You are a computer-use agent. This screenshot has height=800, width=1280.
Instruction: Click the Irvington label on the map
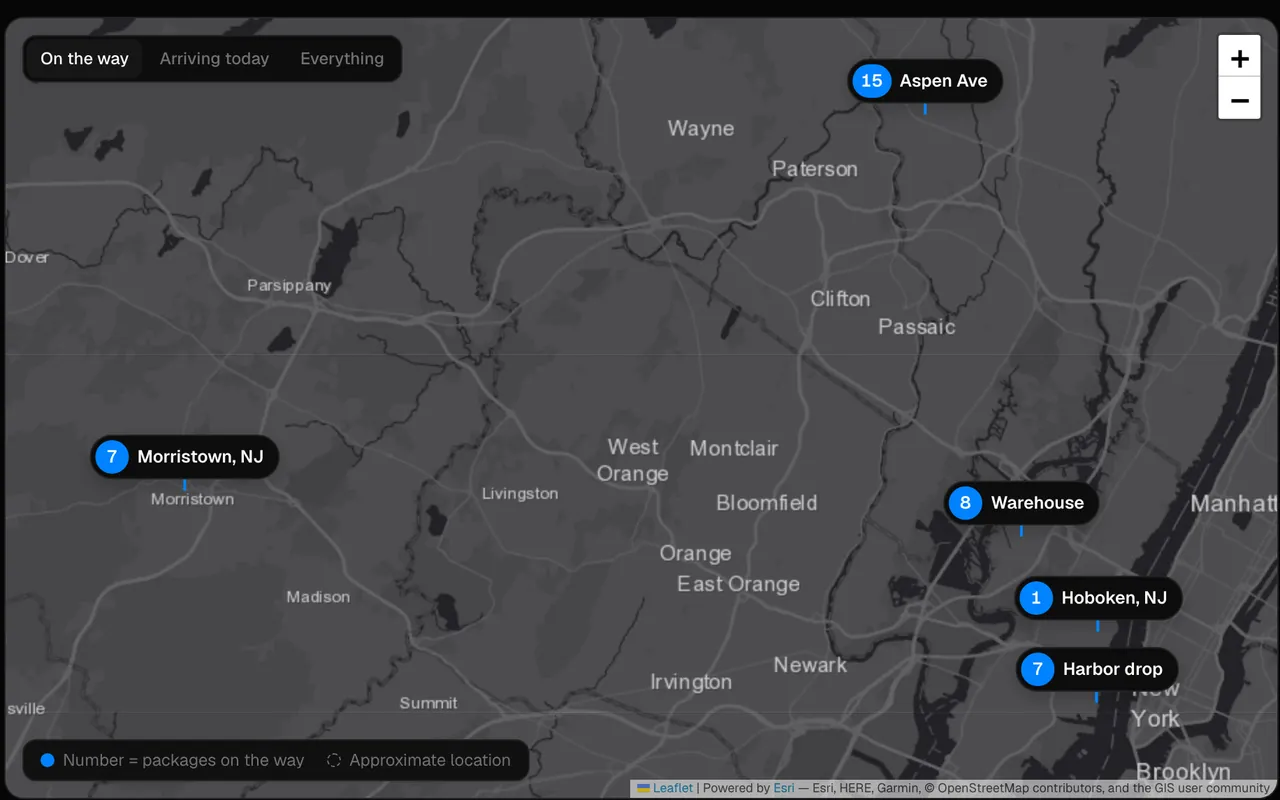tap(691, 682)
